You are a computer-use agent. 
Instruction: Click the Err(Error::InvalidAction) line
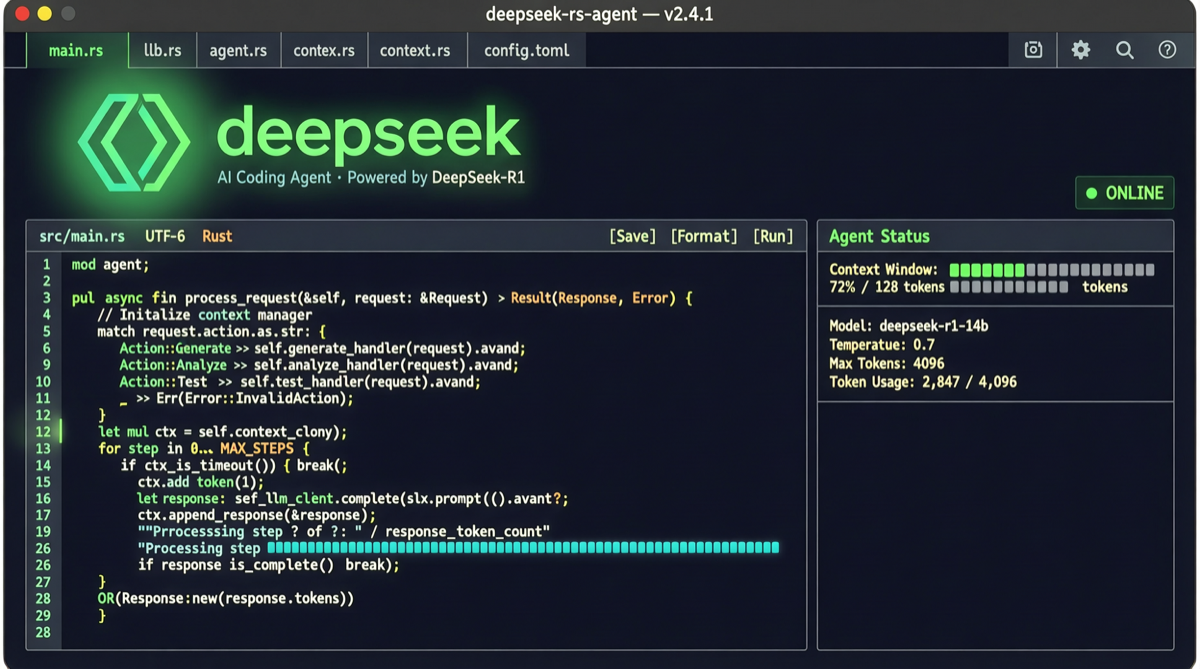237,398
